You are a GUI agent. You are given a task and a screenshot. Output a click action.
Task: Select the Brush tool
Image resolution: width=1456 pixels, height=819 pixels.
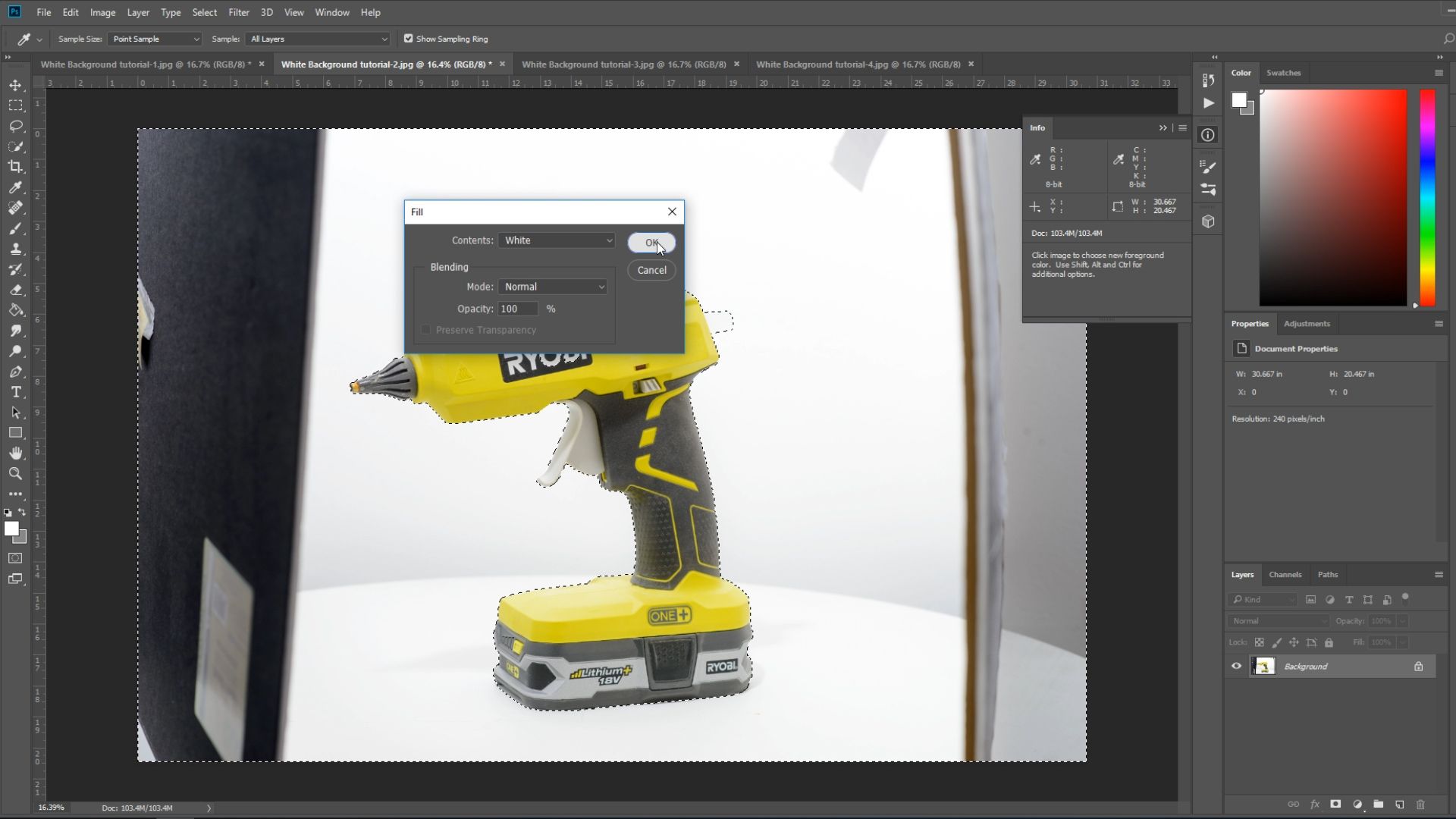coord(15,228)
